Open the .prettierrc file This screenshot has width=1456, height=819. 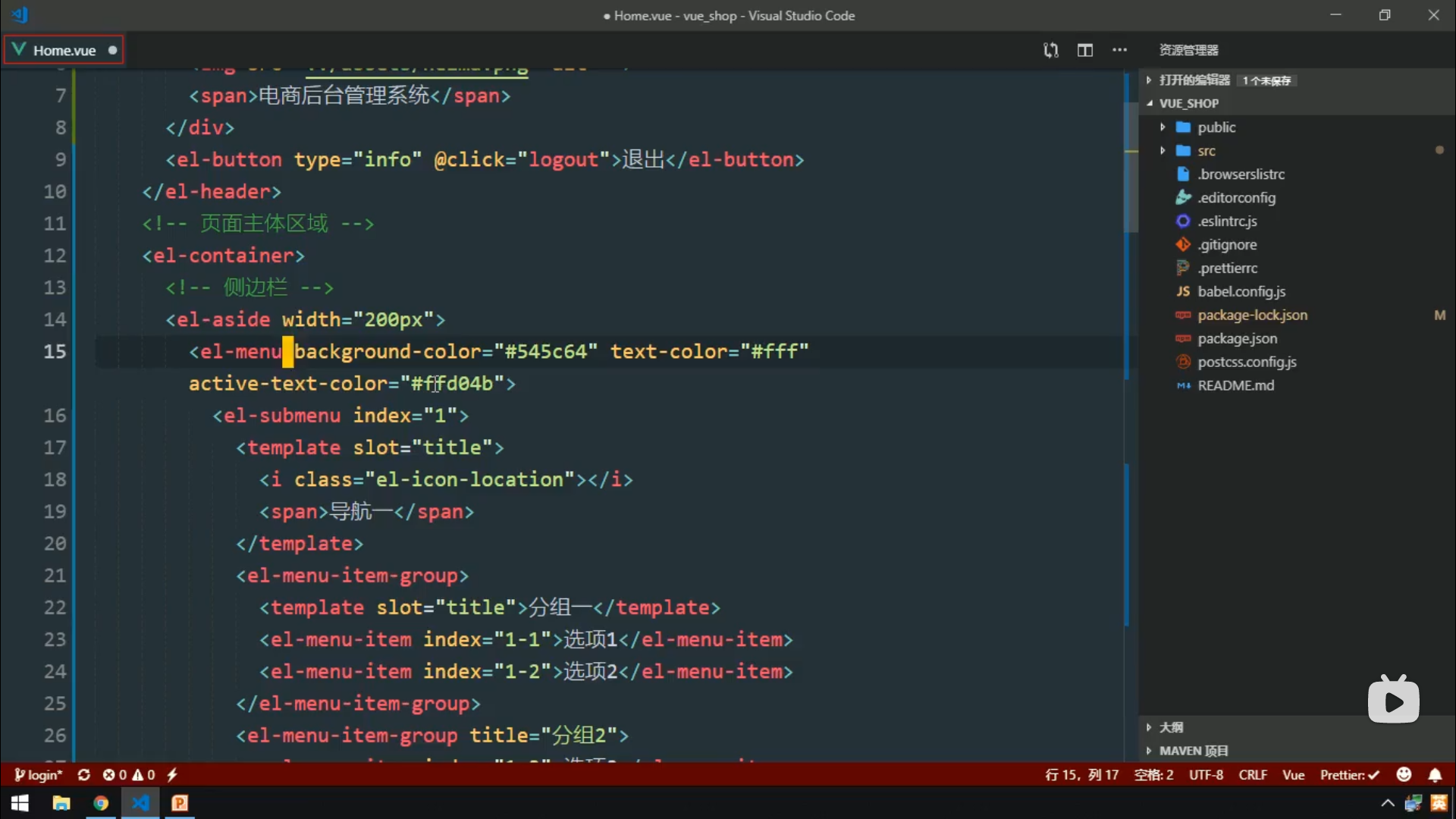(1227, 268)
